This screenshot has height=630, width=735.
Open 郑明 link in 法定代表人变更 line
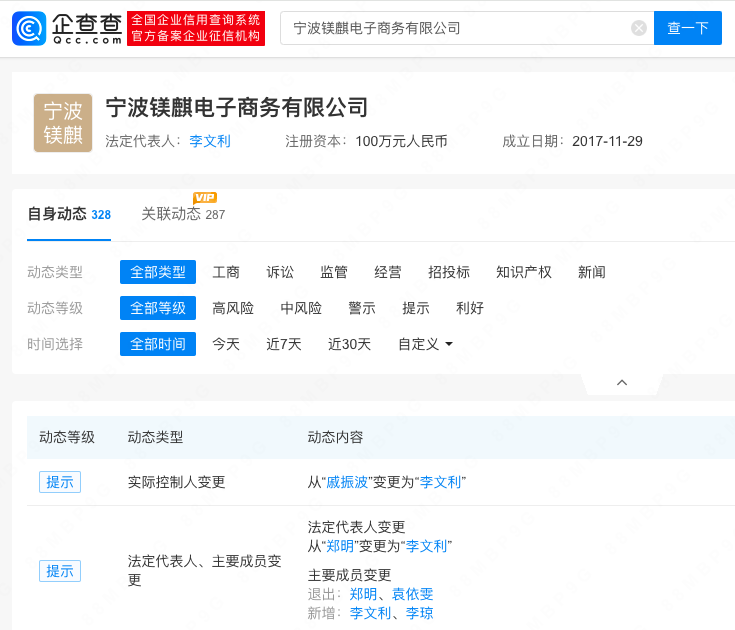(340, 546)
